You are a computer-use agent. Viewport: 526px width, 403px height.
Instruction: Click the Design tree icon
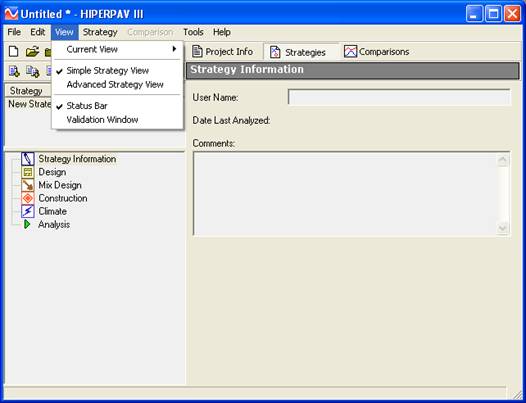pyautogui.click(x=28, y=172)
